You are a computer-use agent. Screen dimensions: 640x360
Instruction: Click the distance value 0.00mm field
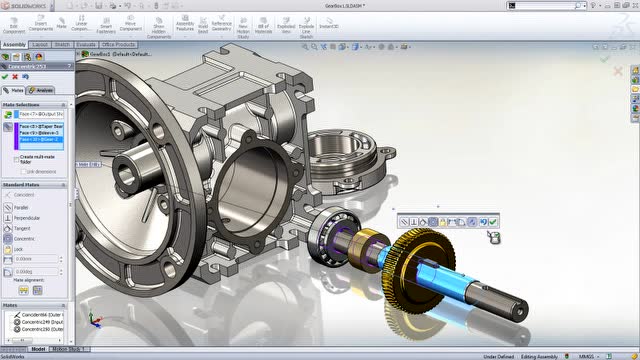37,259
